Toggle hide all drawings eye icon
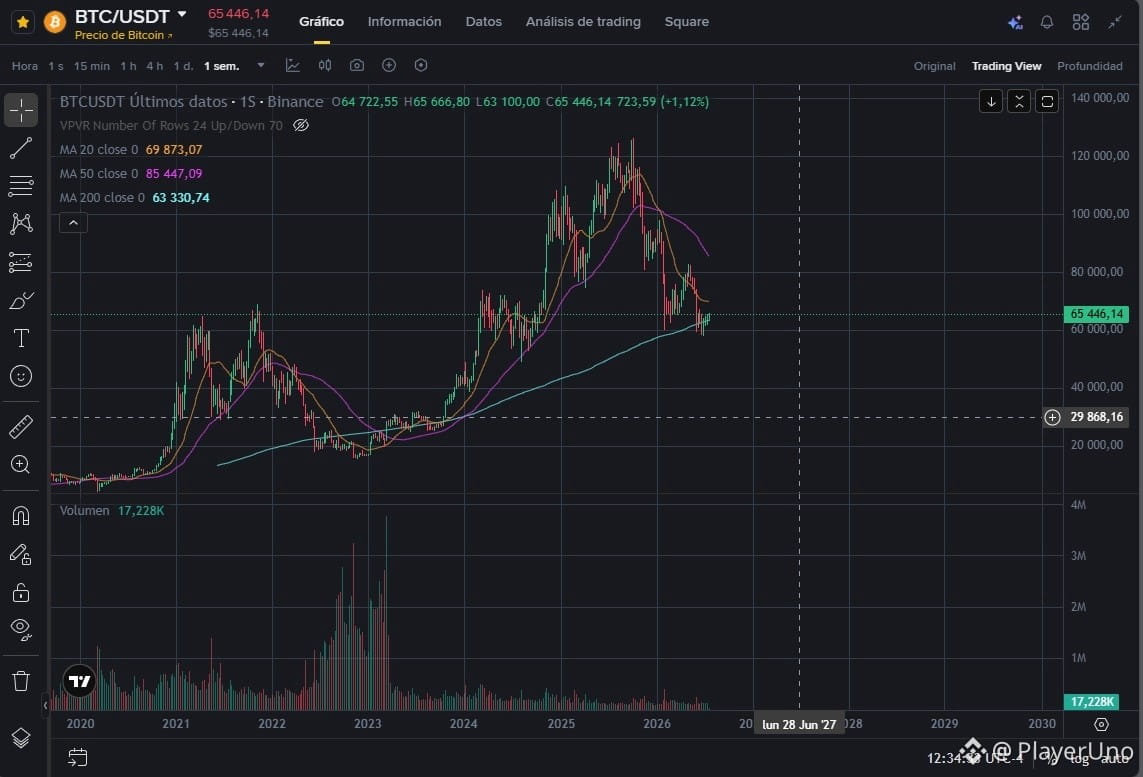1143x777 pixels. (21, 630)
